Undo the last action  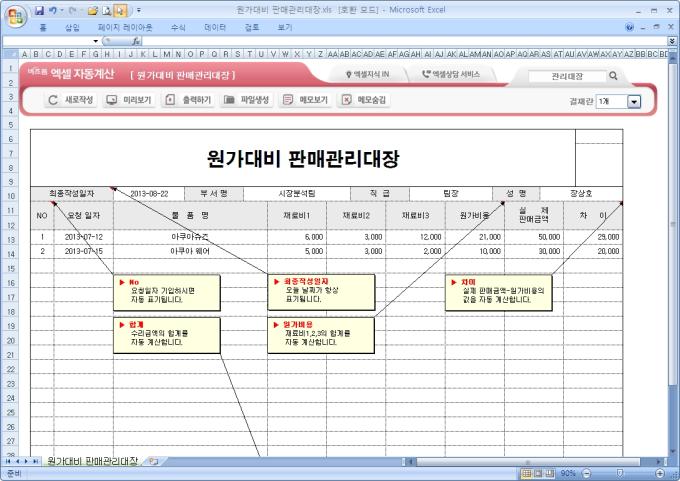pos(53,10)
